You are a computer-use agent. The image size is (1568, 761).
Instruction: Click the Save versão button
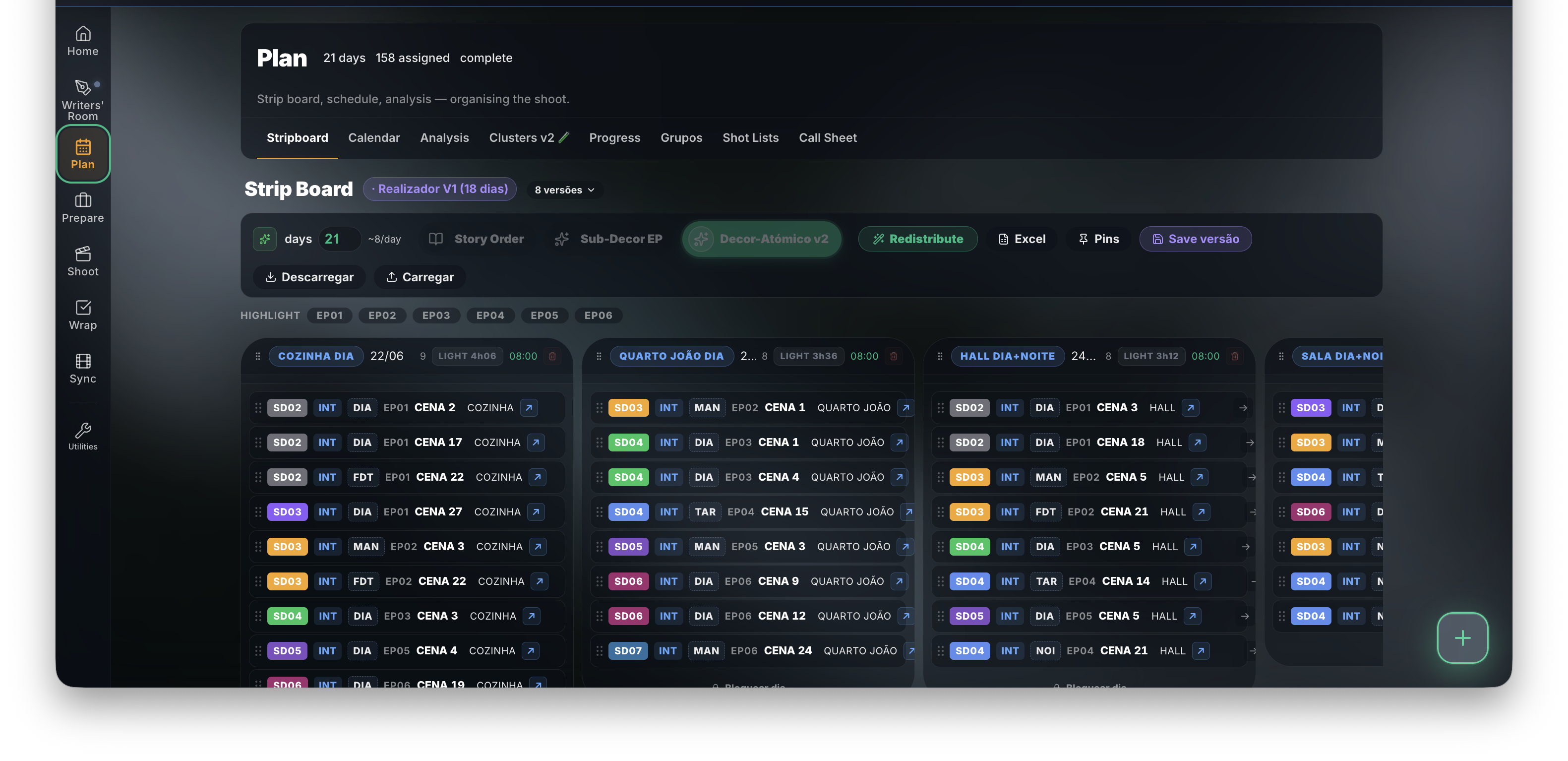1196,239
